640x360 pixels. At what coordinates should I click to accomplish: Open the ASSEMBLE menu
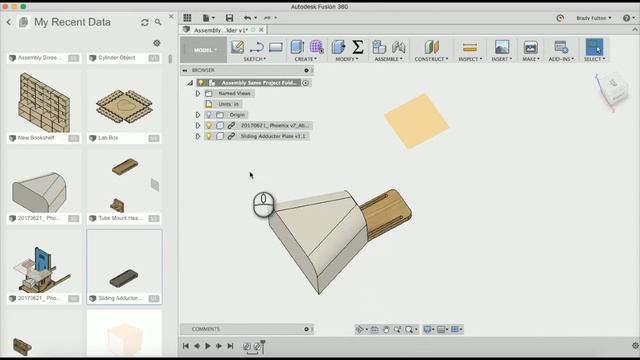[389, 59]
